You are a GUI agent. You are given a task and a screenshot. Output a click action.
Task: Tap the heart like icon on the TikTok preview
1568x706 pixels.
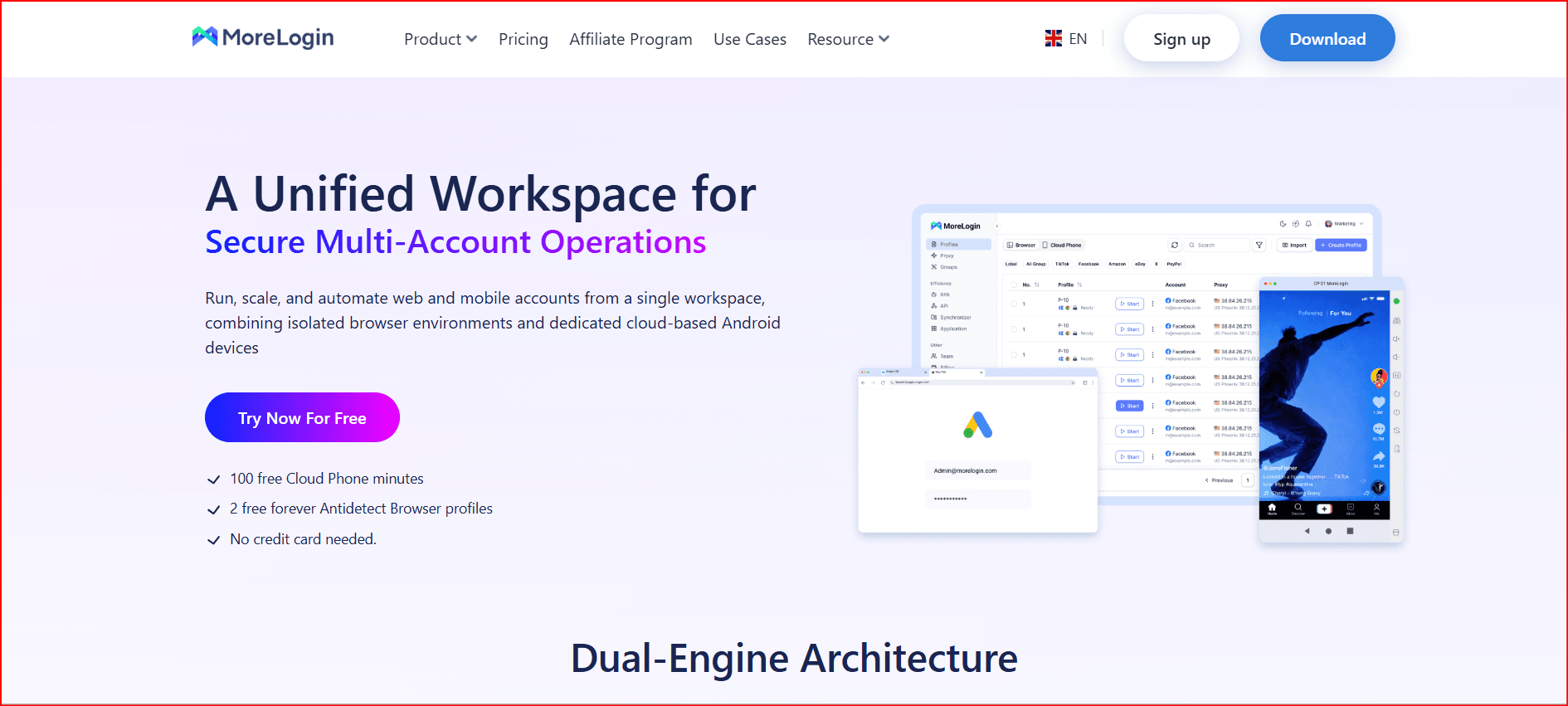pyautogui.click(x=1378, y=402)
